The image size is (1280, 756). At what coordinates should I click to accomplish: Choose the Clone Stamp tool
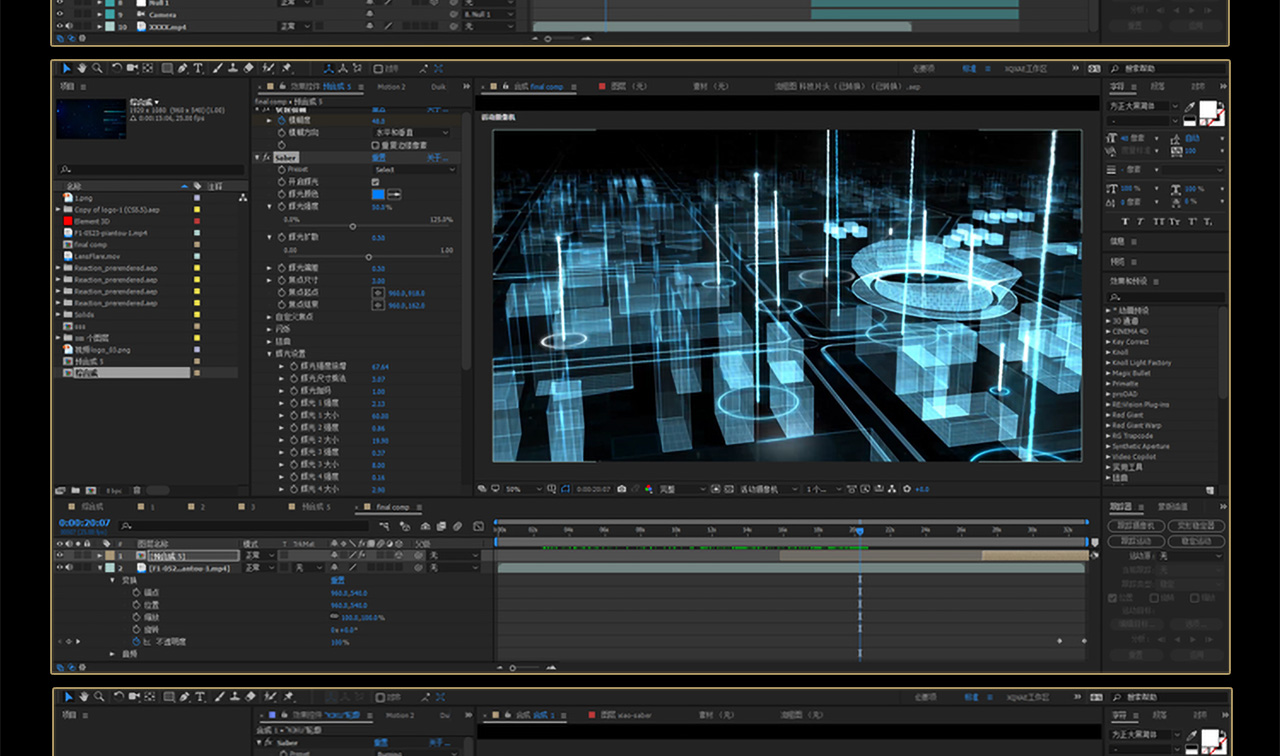[x=232, y=69]
